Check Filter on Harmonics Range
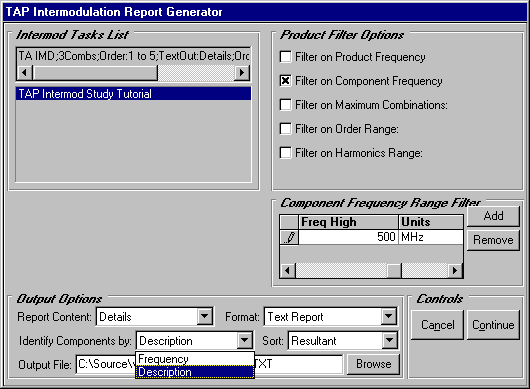The image size is (530, 389). tap(286, 153)
